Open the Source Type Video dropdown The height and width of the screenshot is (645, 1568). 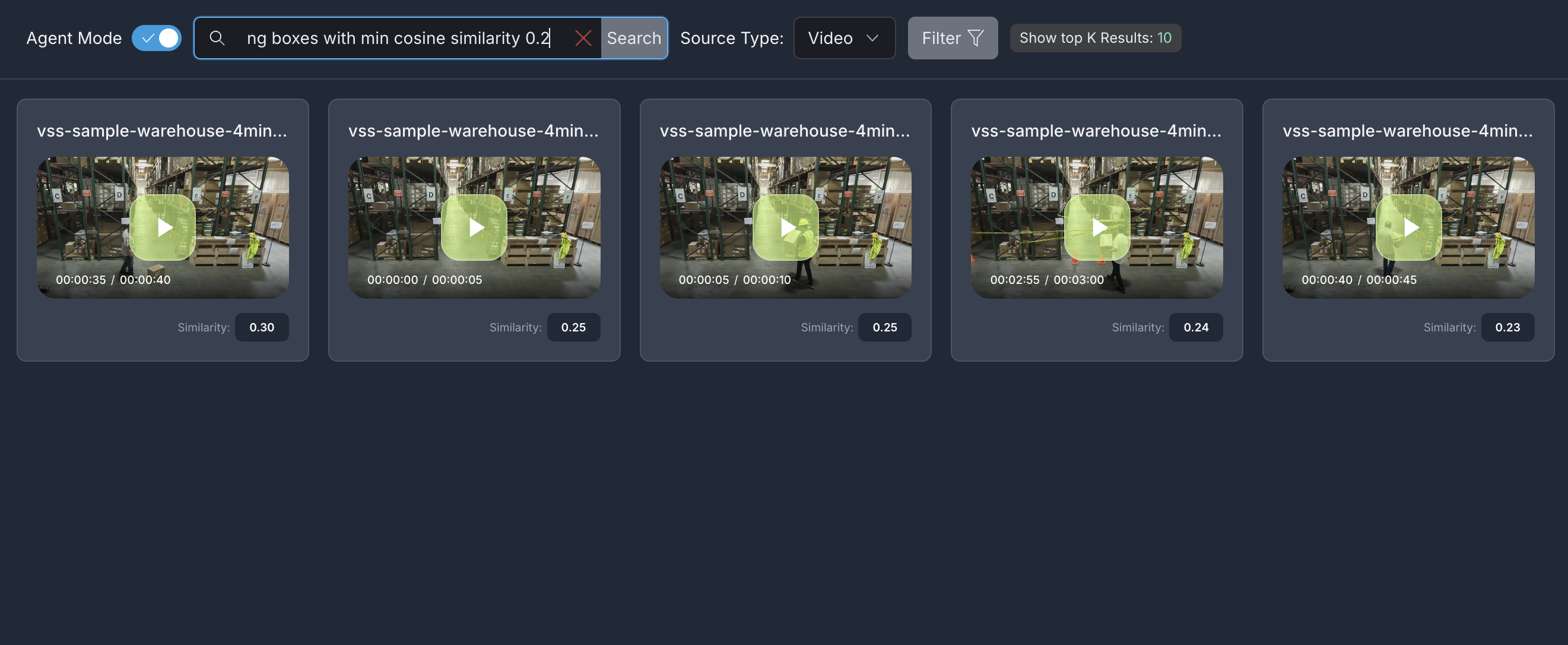[844, 38]
